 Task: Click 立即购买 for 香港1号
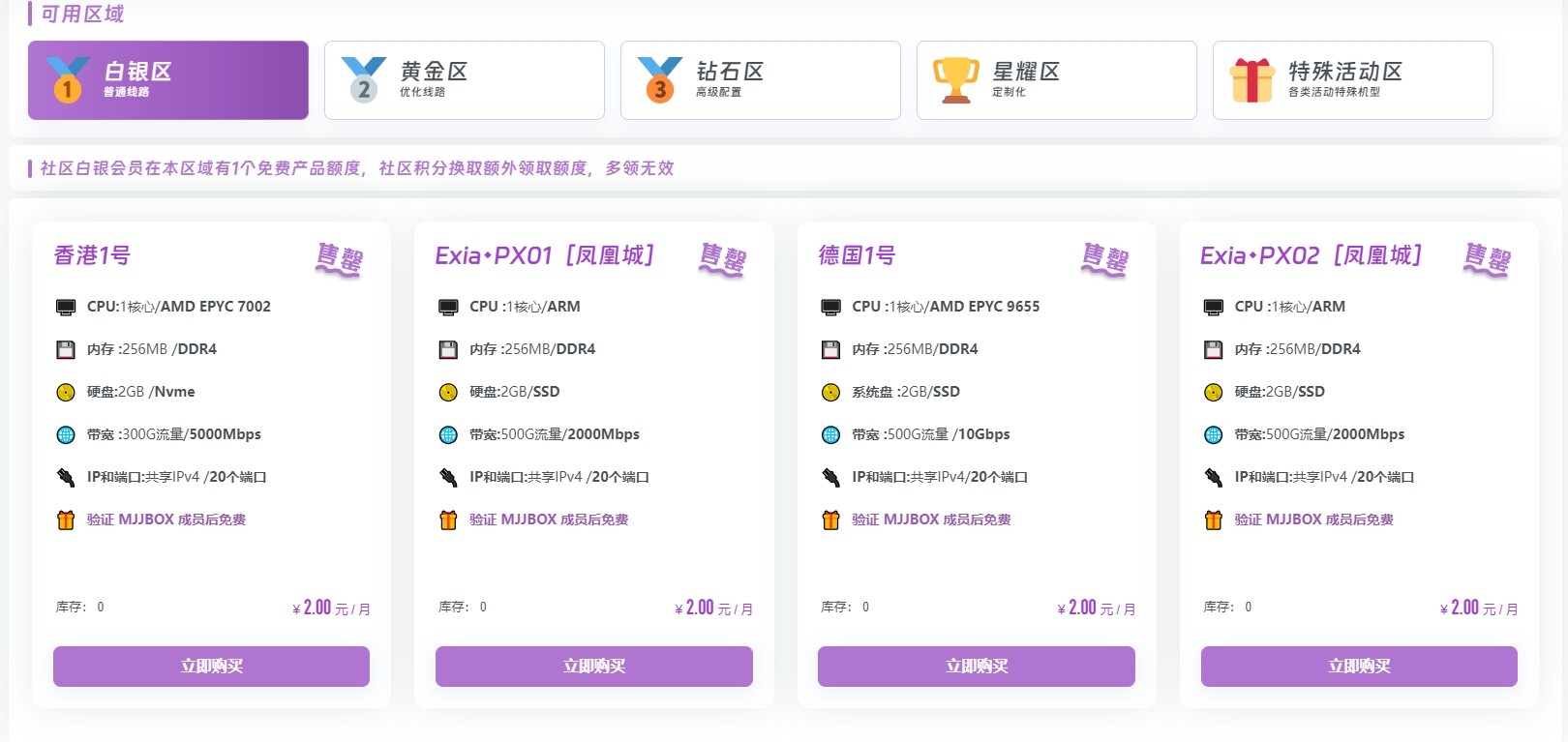coord(211,667)
